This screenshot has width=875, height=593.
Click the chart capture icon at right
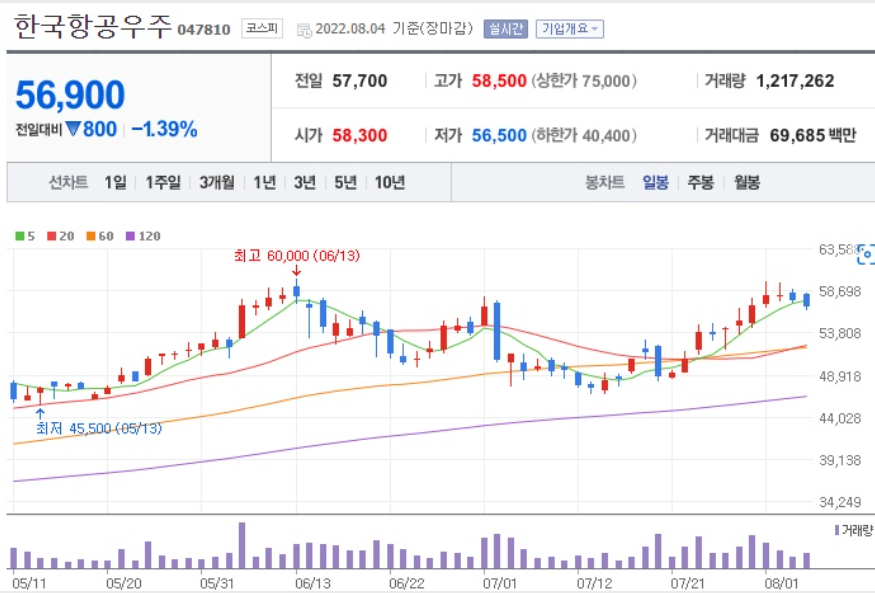coord(866,254)
